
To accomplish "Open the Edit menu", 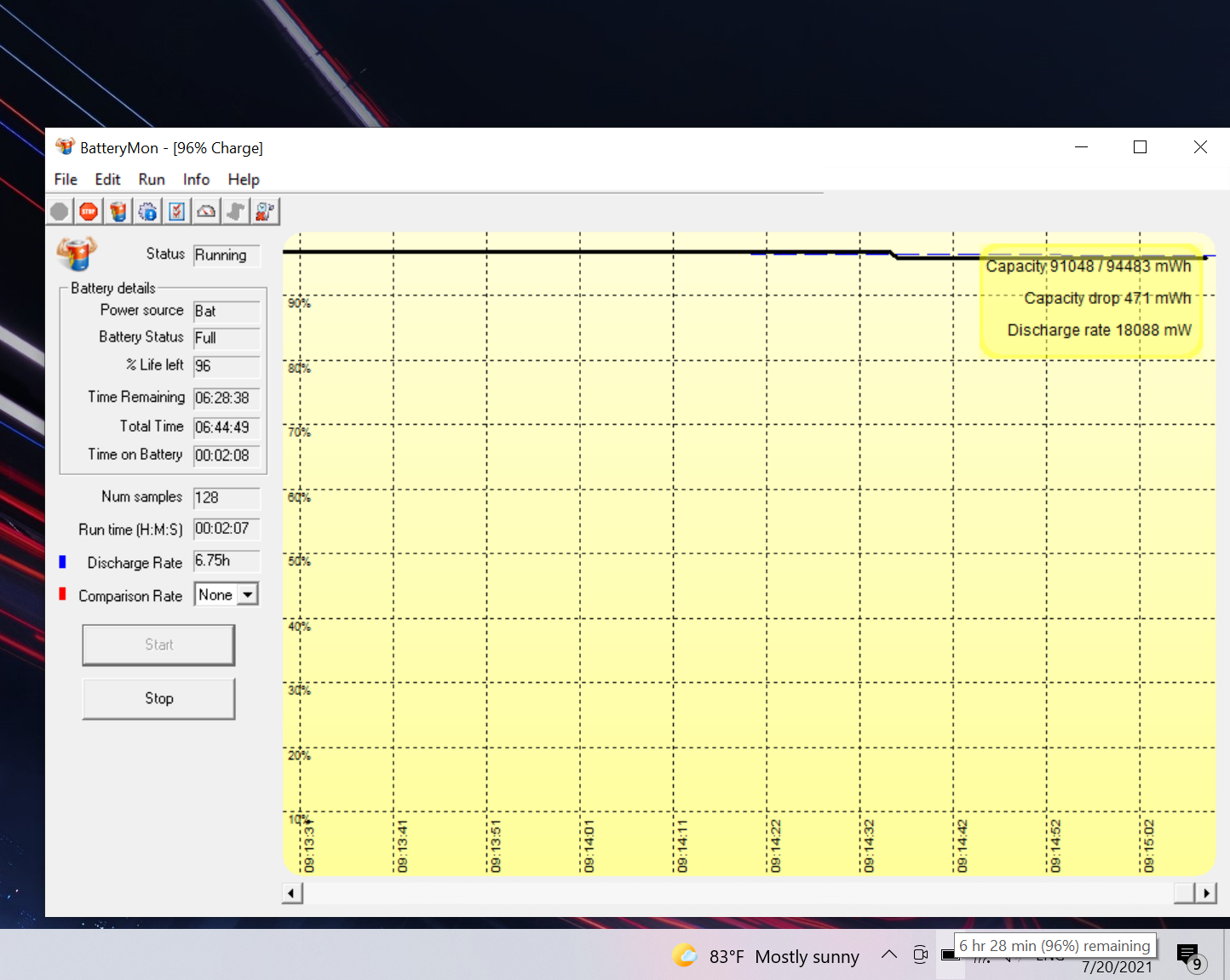I will click(107, 180).
